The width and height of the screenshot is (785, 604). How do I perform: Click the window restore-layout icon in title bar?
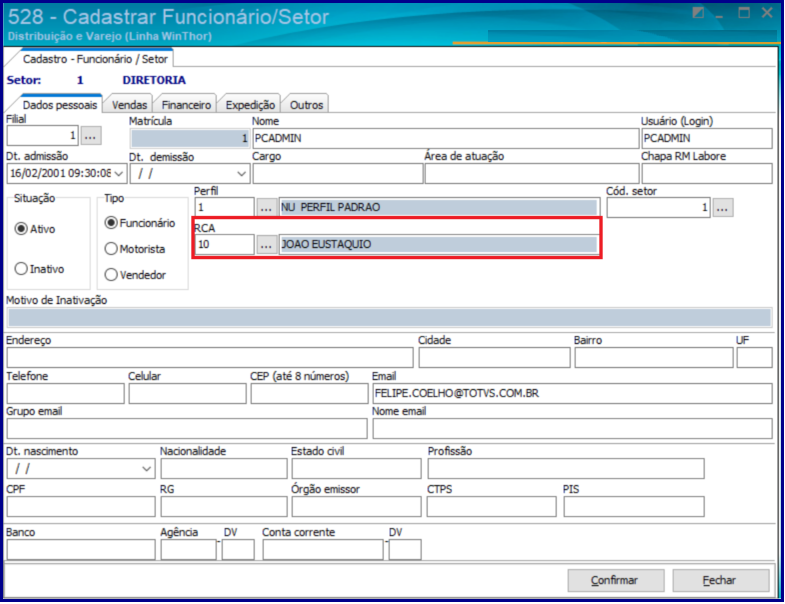(x=697, y=13)
